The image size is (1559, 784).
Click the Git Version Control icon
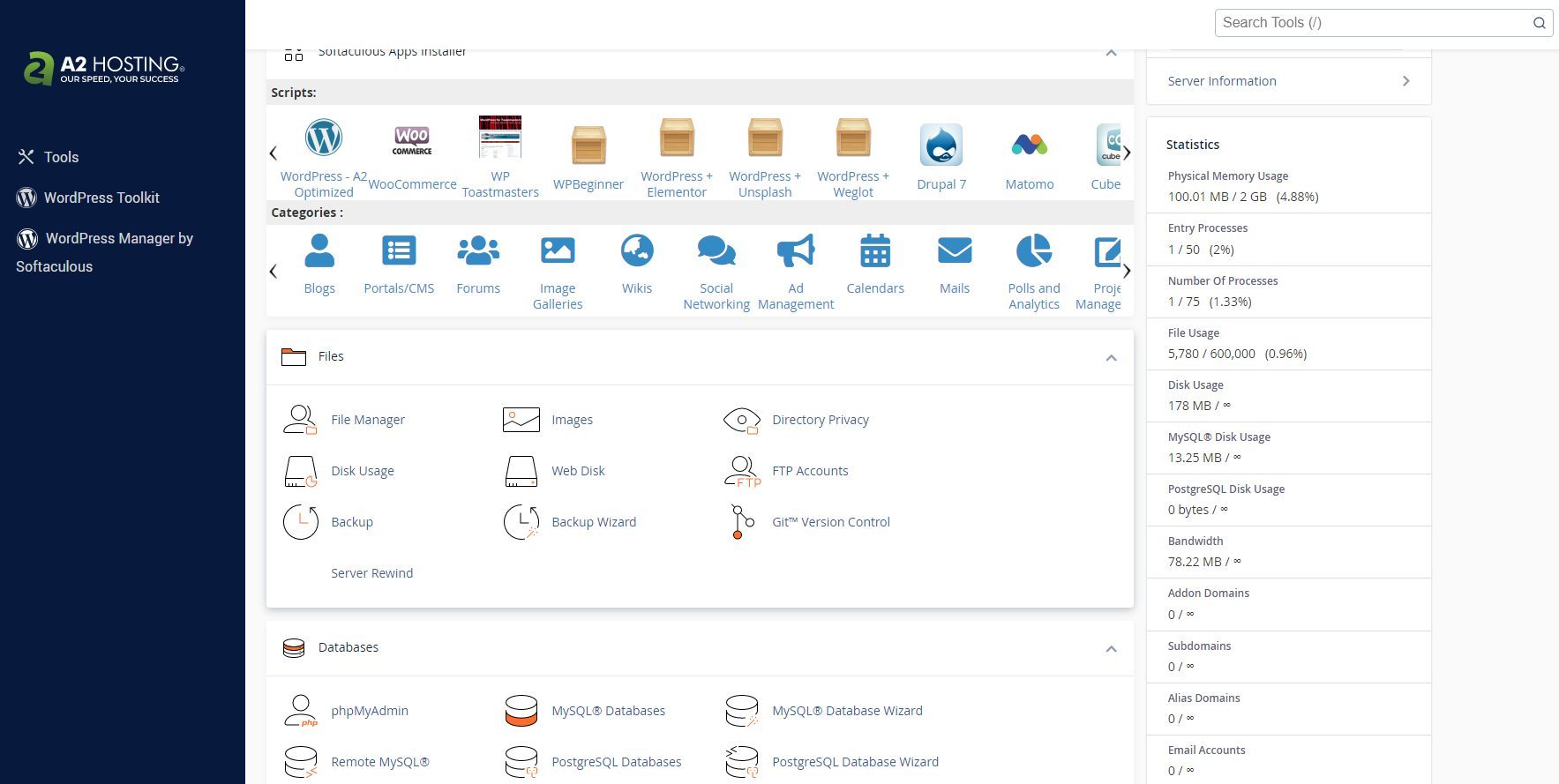coord(742,522)
